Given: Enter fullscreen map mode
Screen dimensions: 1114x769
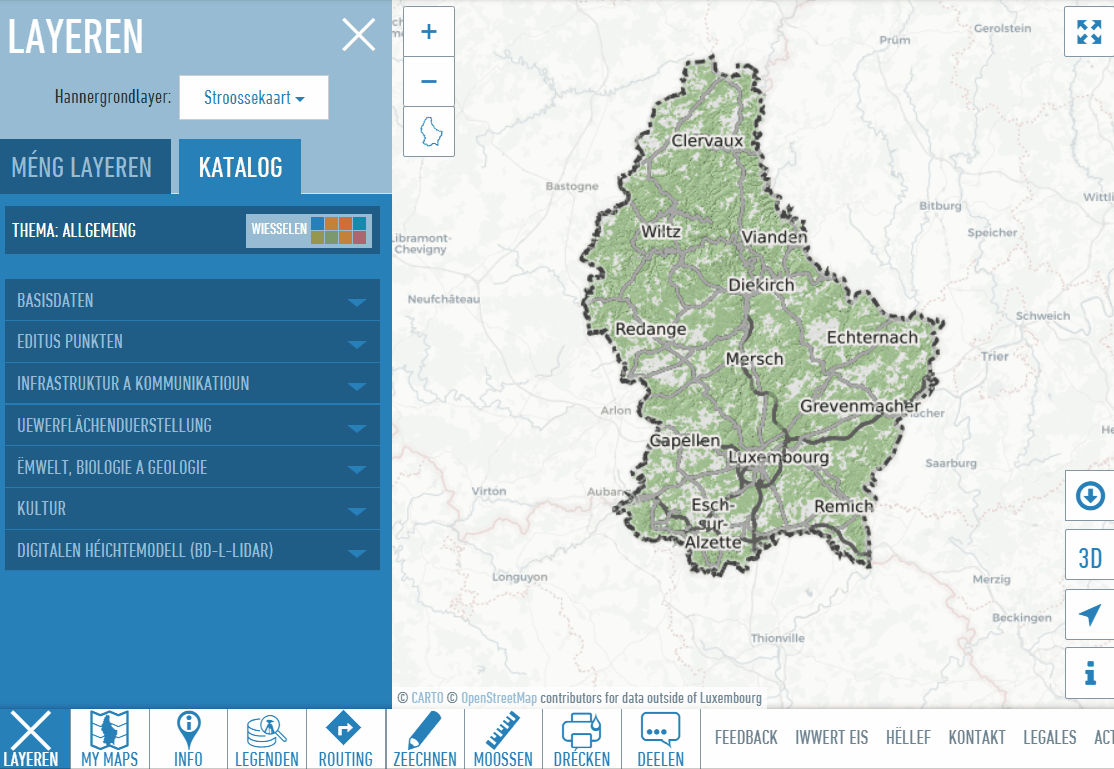Looking at the screenshot, I should pyautogui.click(x=1088, y=31).
